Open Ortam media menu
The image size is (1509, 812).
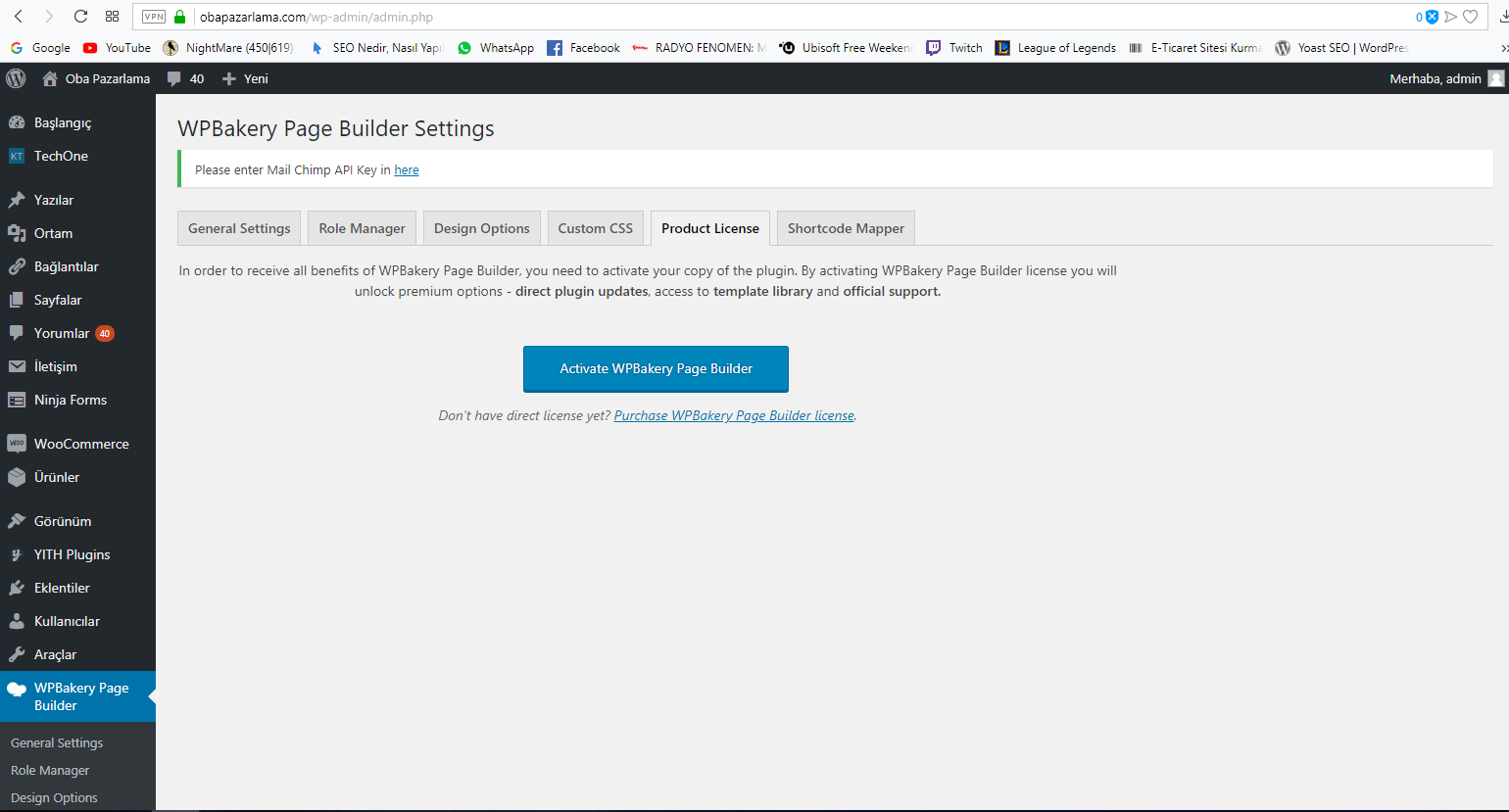point(77,233)
